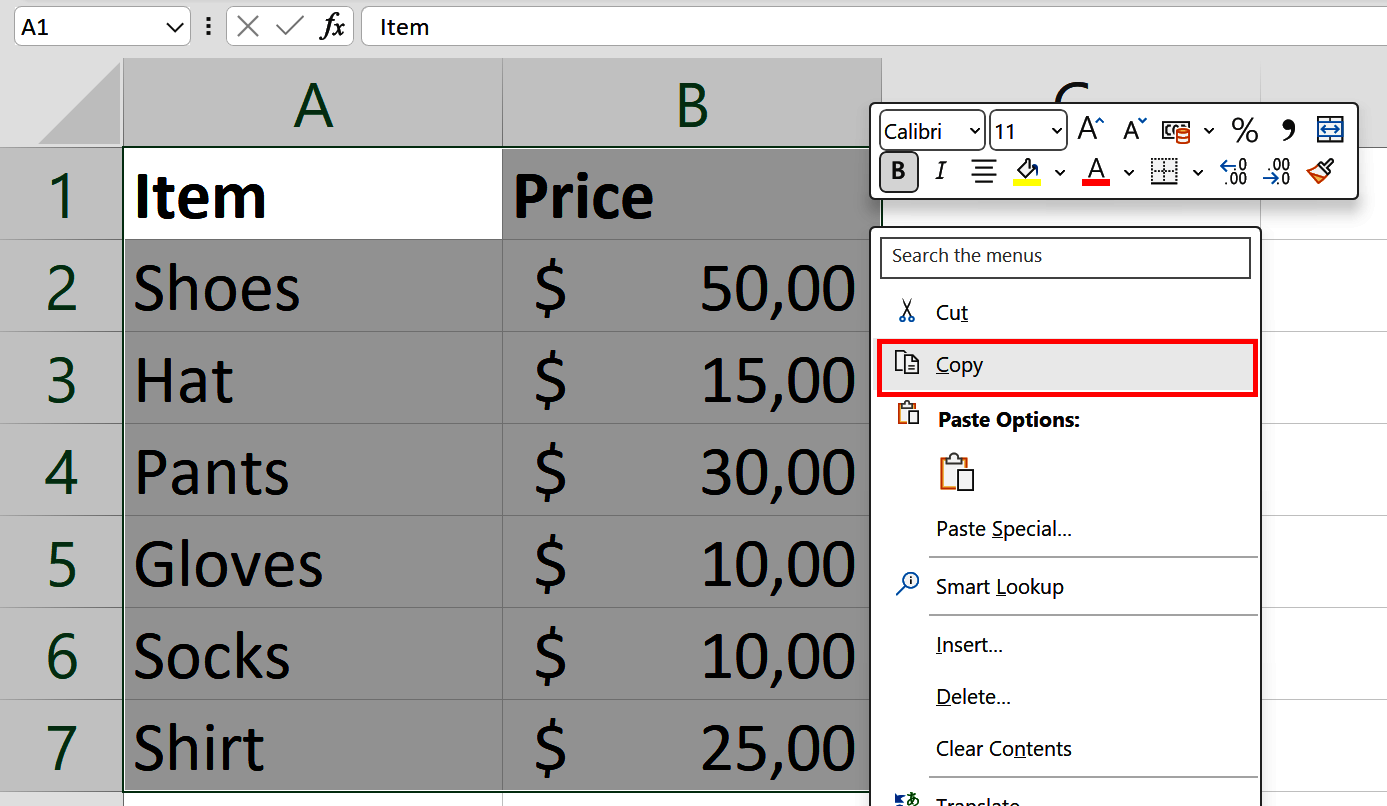Viewport: 1387px width, 806px height.
Task: Apply Percent Style formatting
Action: tap(1244, 129)
